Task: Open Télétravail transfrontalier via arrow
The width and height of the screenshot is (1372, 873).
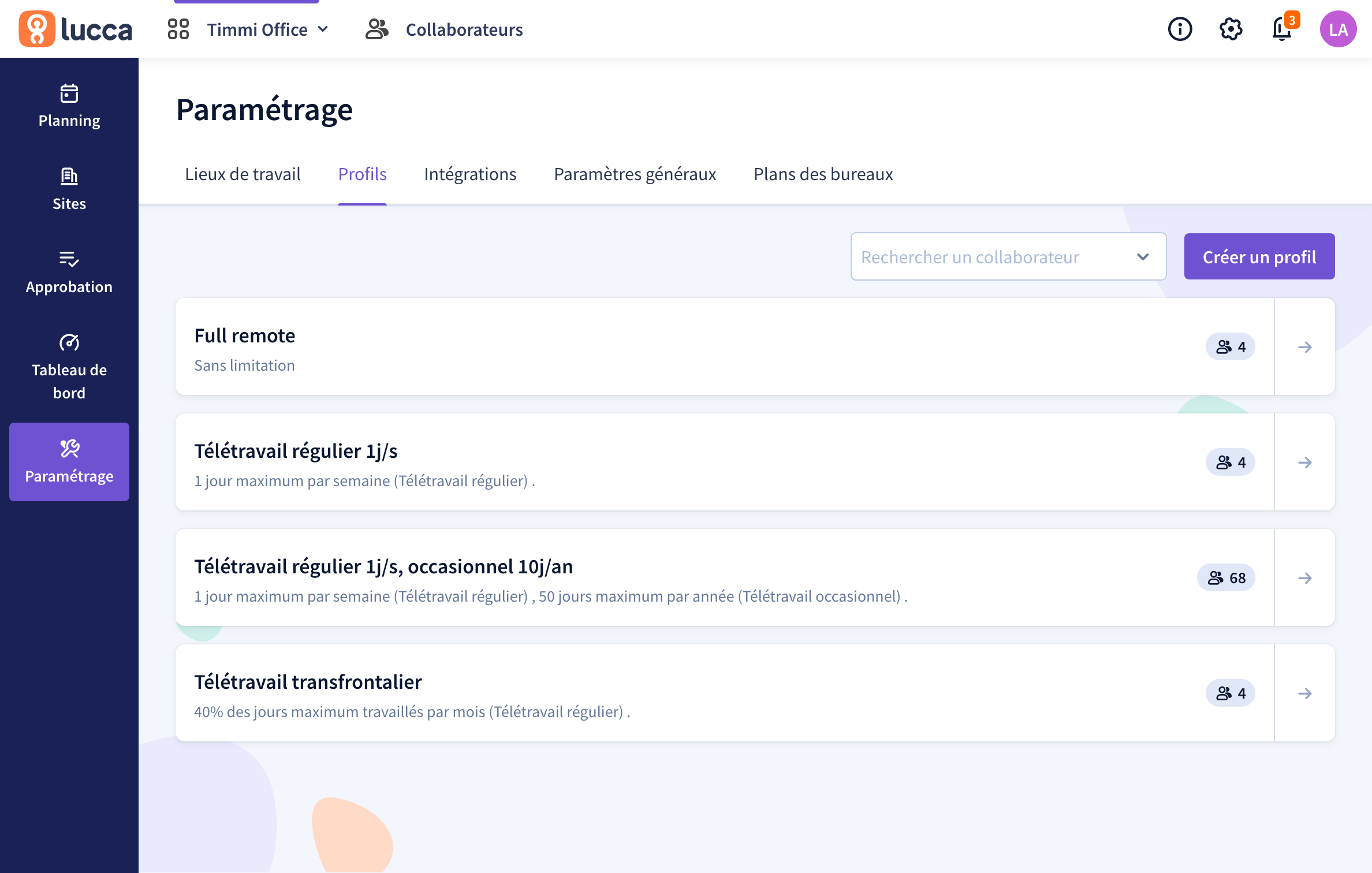Action: tap(1304, 693)
